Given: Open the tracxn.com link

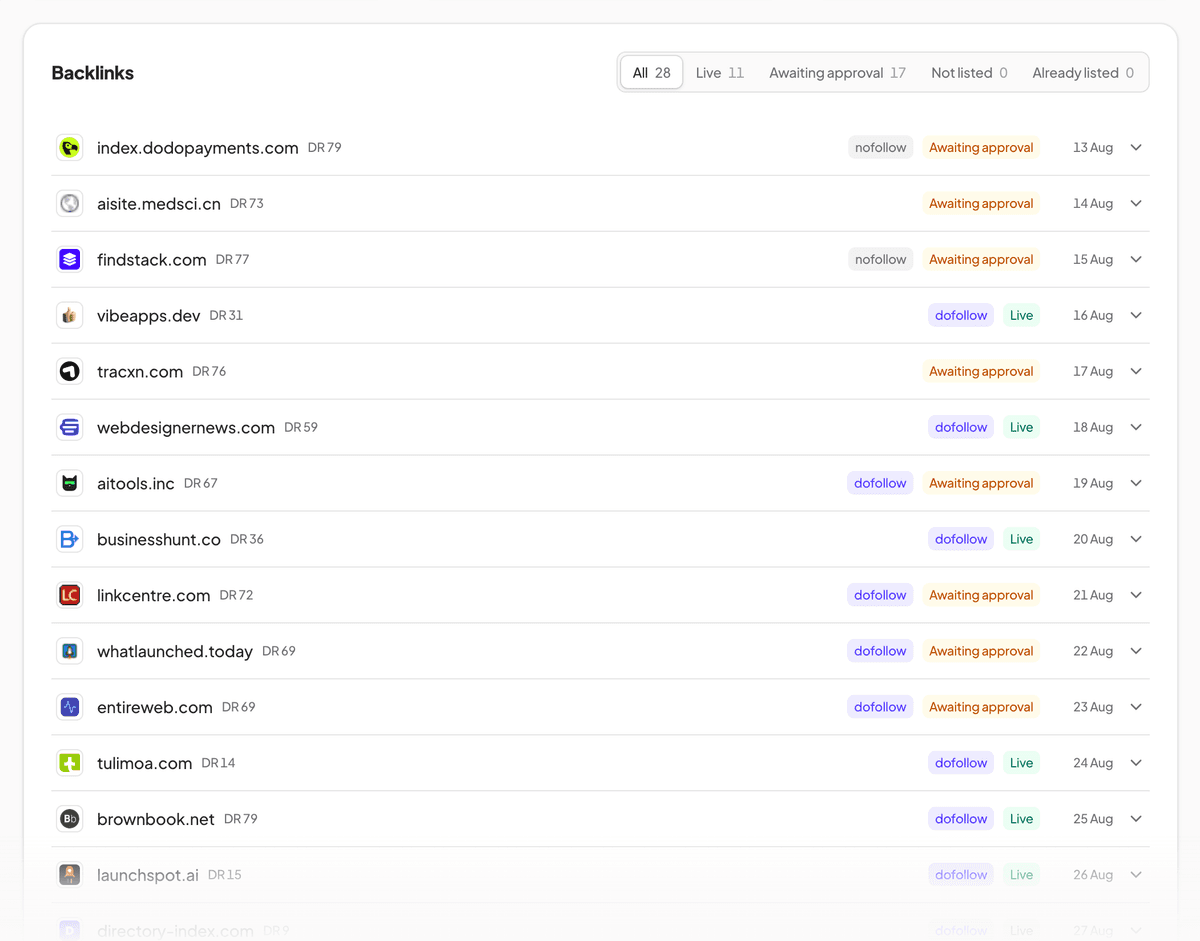Looking at the screenshot, I should [140, 372].
